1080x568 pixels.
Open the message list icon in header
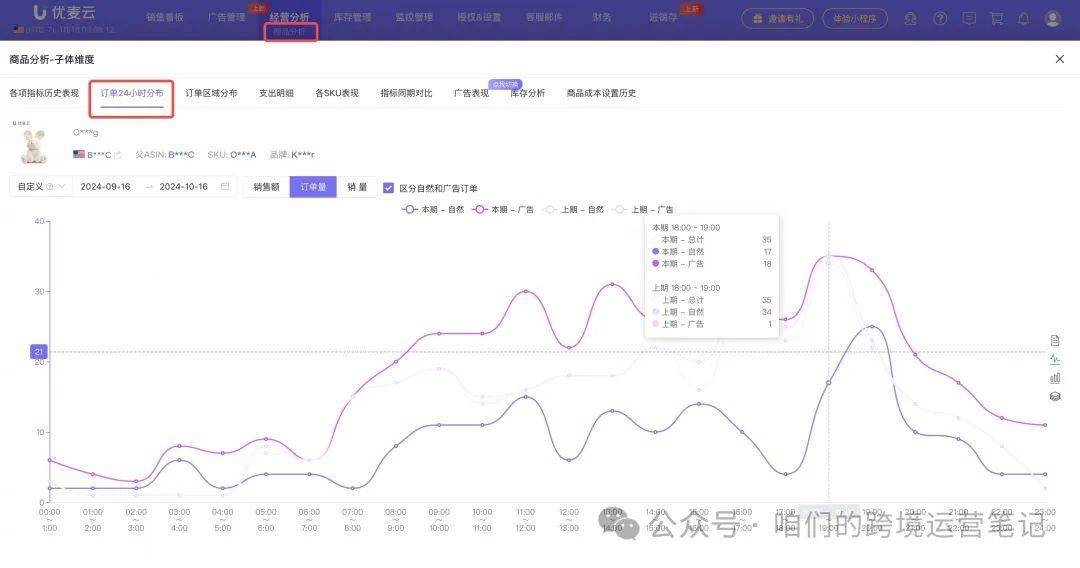(x=968, y=19)
